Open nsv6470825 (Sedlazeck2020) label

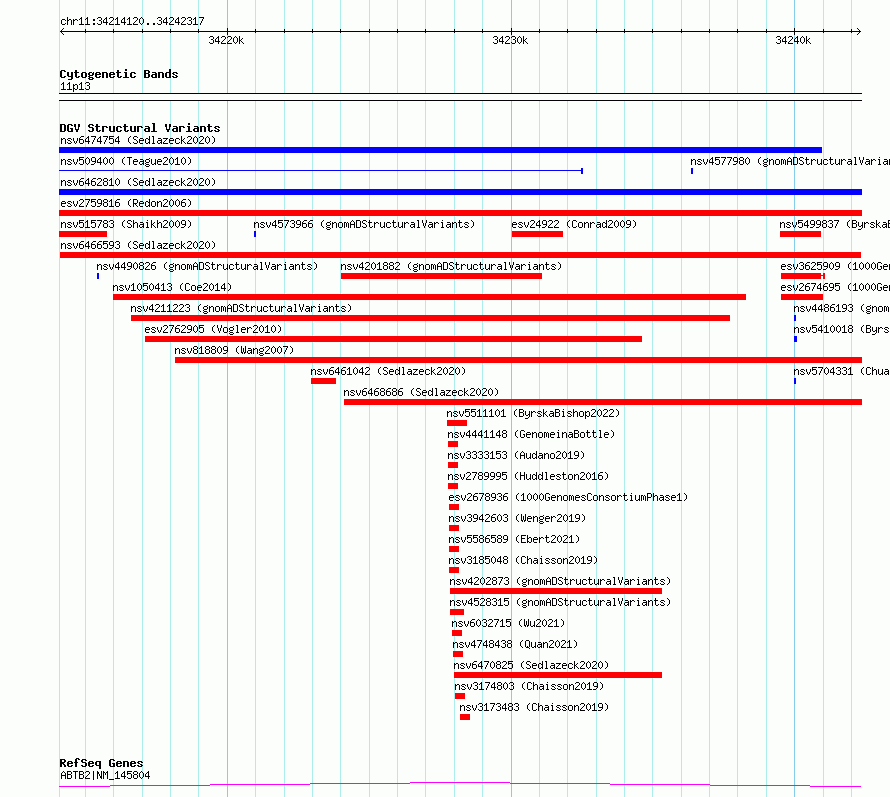coord(531,665)
